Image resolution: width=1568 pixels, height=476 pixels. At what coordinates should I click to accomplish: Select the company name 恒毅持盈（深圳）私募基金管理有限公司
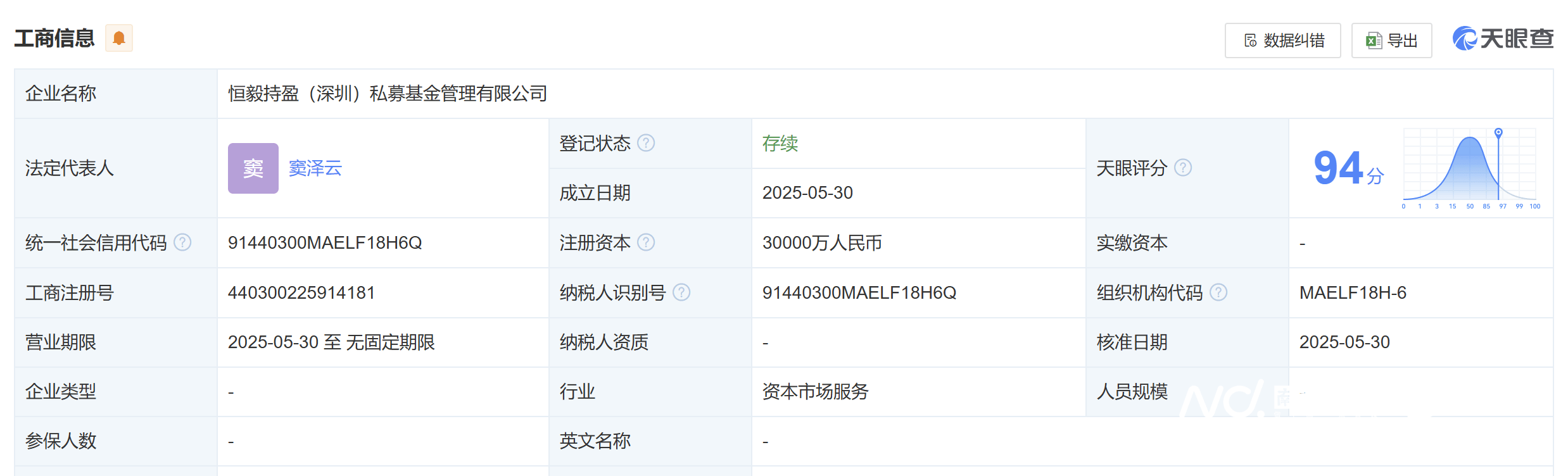pos(388,94)
